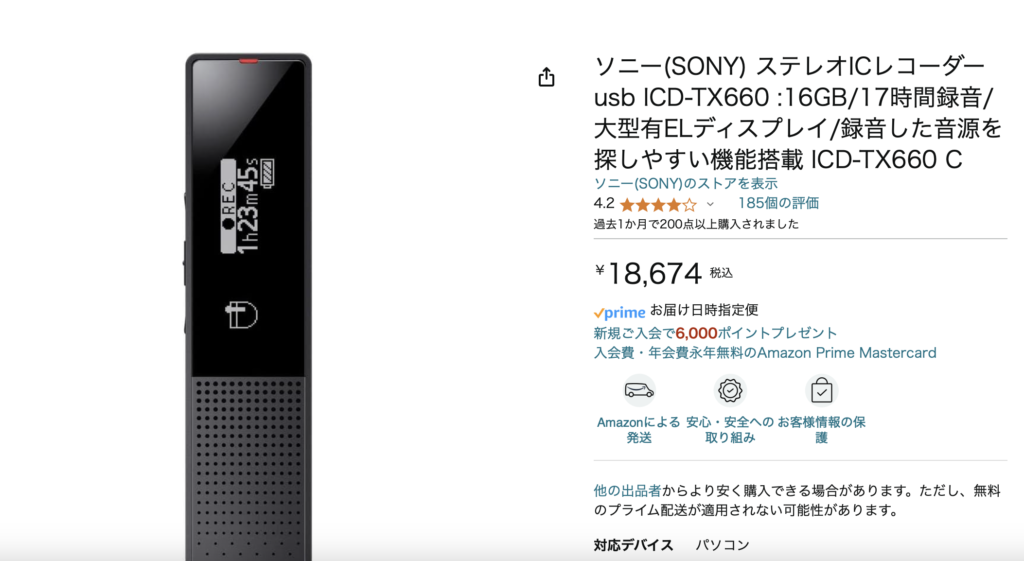This screenshot has height=561, width=1024.
Task: Expand the rating breakdown chevron
Action: pos(710,204)
